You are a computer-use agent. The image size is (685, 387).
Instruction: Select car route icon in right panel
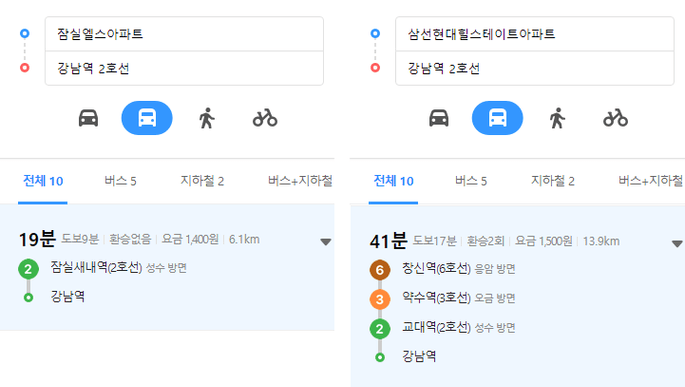click(x=439, y=118)
